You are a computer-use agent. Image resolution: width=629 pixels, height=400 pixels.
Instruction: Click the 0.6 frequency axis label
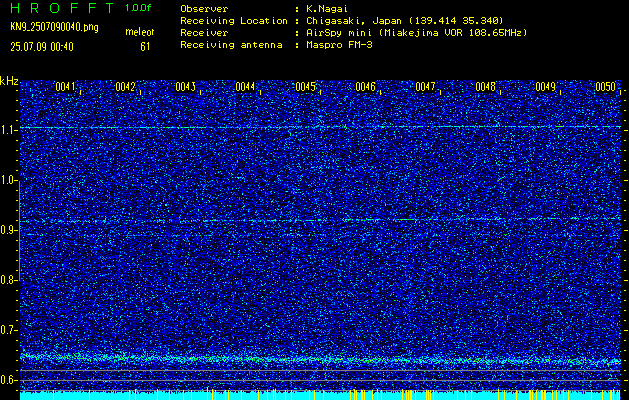click(x=8, y=380)
